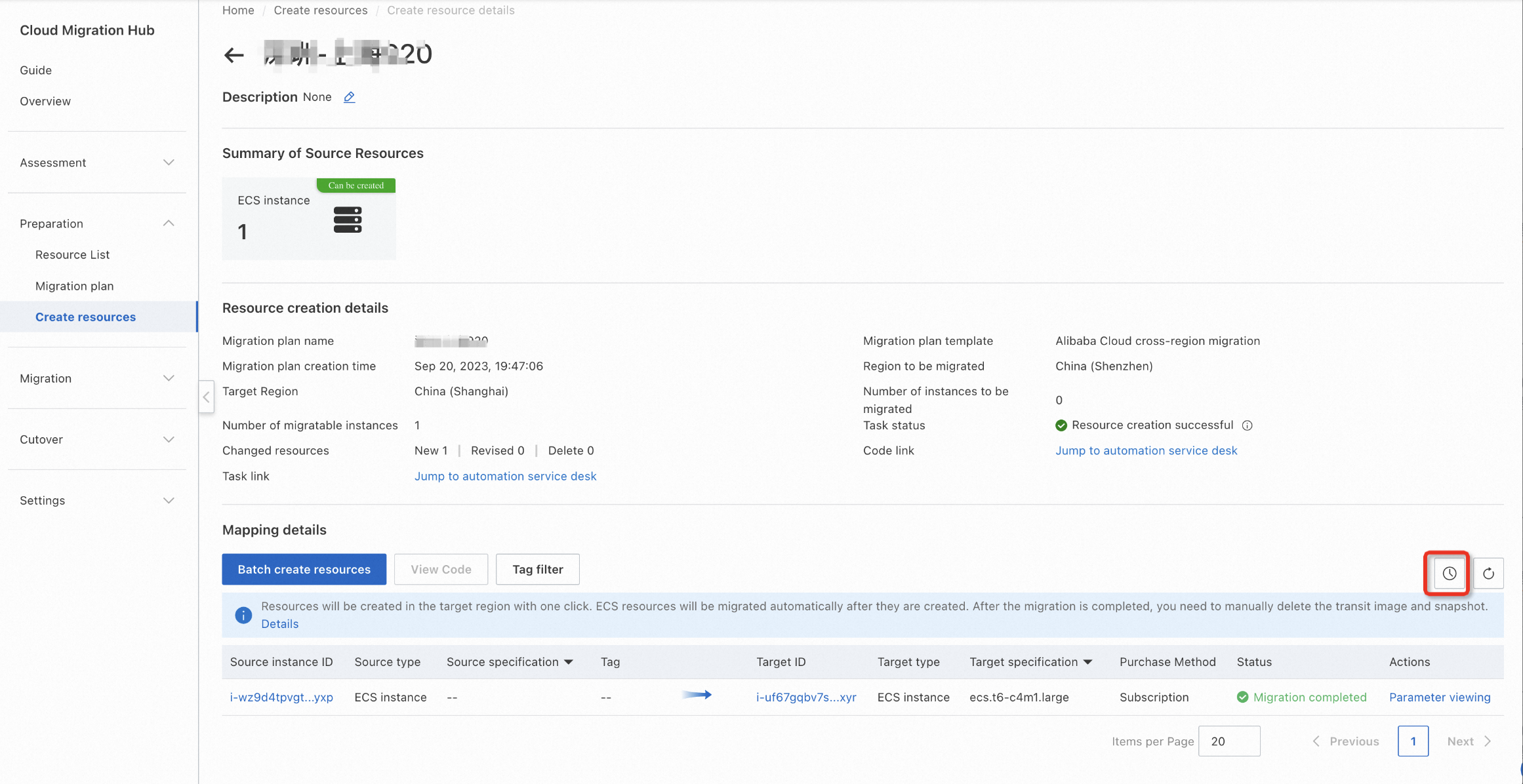This screenshot has height=784, width=1523.
Task: Click the back arrow next to the title
Action: point(234,55)
